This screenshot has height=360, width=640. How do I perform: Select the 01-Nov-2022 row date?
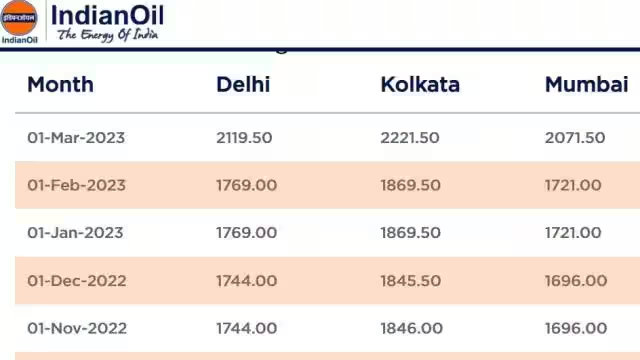click(x=77, y=328)
